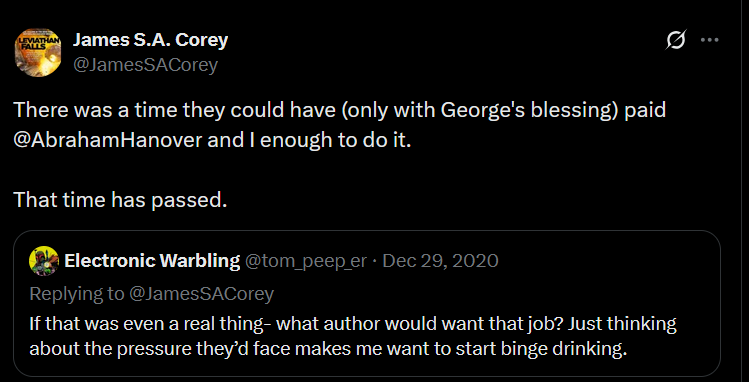Click the @JamesSACorey handle below the name
The height and width of the screenshot is (382, 749).
(x=145, y=65)
